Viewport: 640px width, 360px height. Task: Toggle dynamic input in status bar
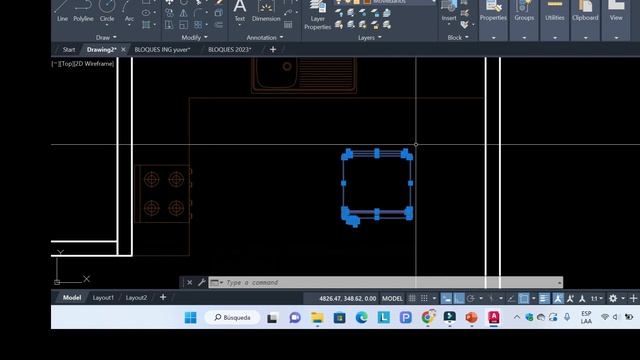tap(447, 298)
